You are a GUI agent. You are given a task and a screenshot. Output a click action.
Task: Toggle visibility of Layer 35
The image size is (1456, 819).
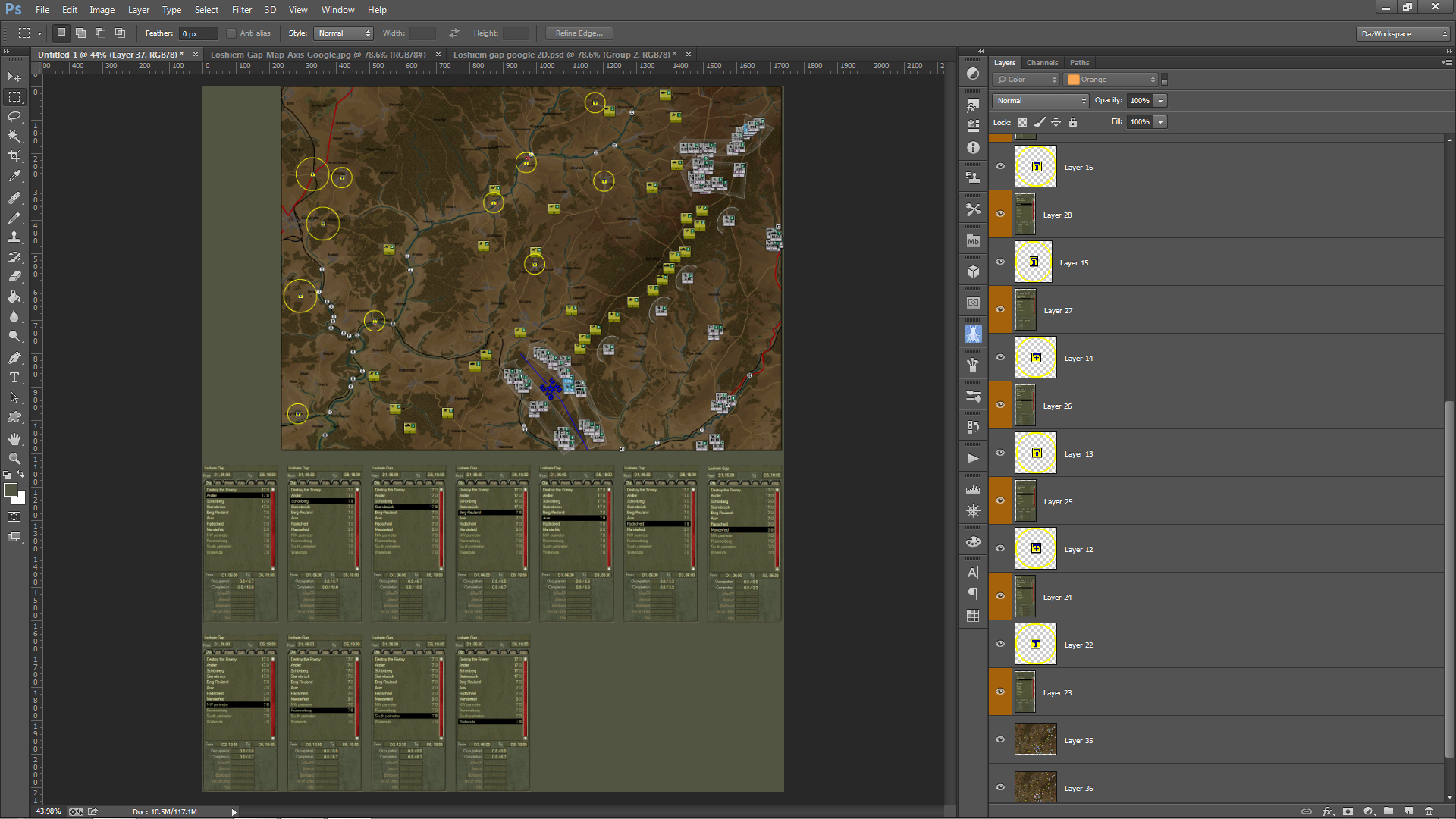(x=1000, y=740)
